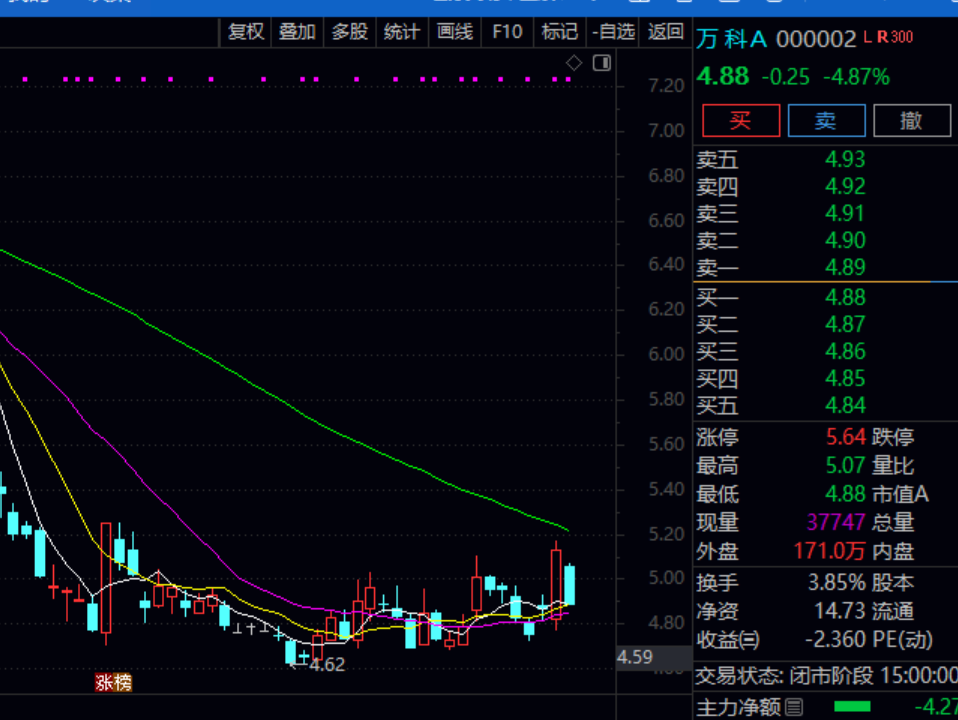This screenshot has height=720, width=958.
Task: Click 标记 to mark the stock
Action: [x=559, y=32]
